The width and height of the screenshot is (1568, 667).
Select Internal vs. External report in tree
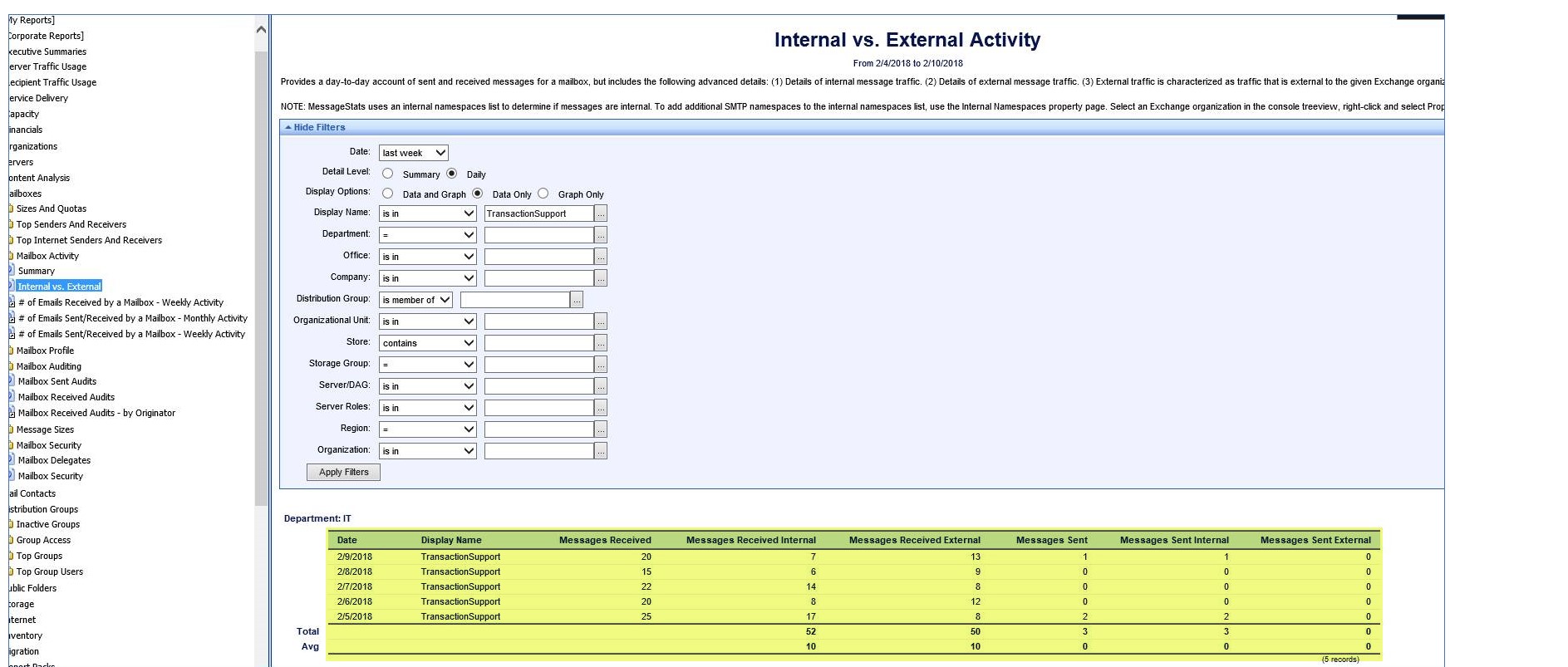pyautogui.click(x=60, y=287)
